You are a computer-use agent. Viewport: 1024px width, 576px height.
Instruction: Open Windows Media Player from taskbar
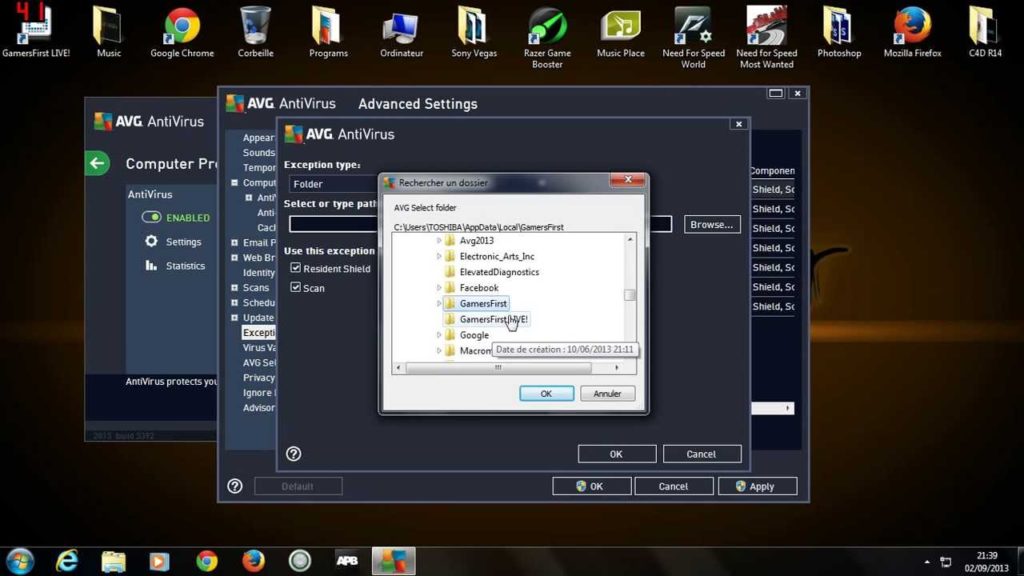[x=159, y=561]
